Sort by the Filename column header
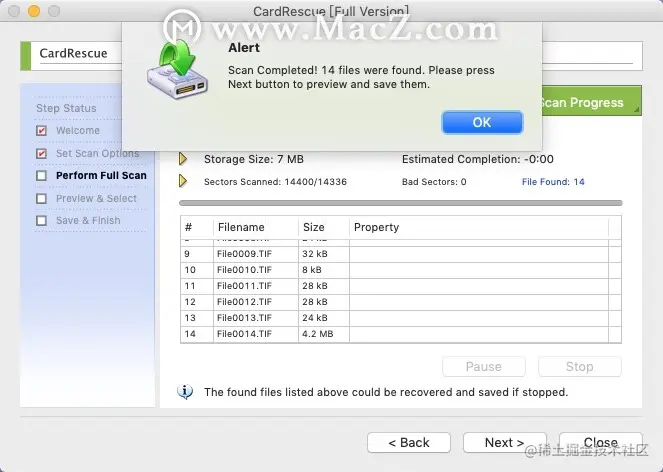663x472 pixels. coord(256,228)
